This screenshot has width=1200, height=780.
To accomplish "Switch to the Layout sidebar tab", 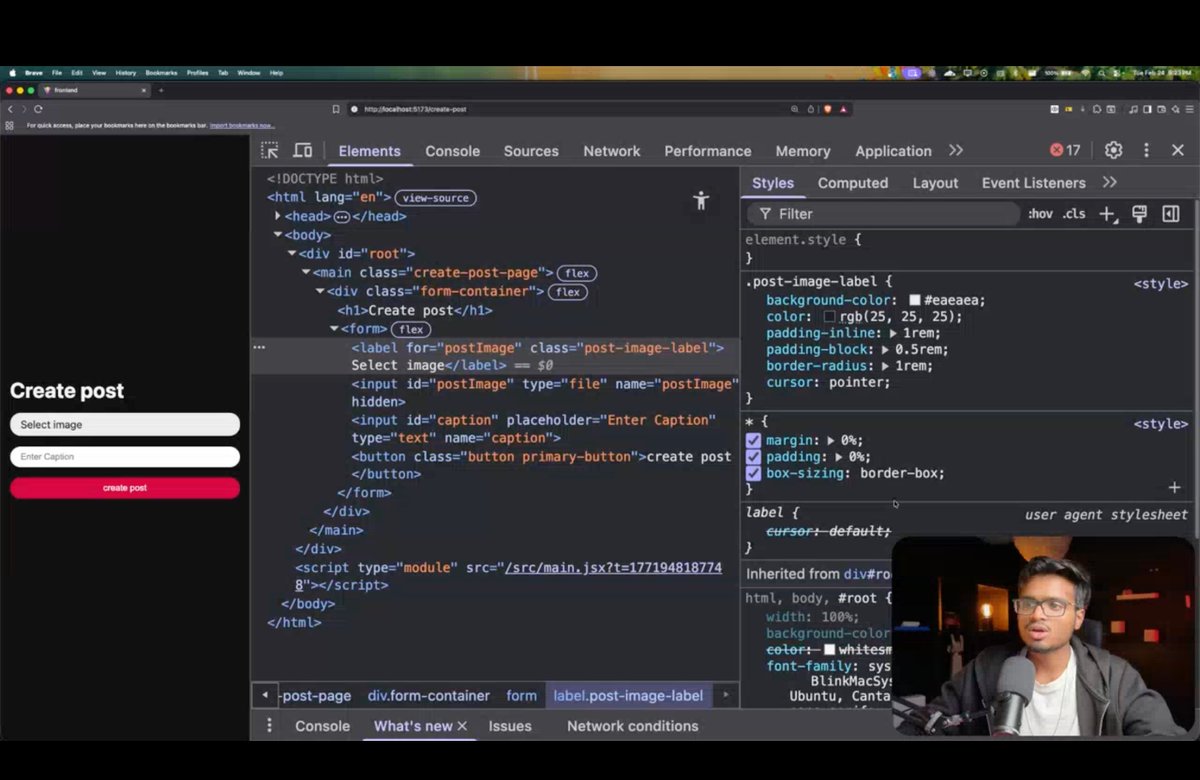I will click(935, 183).
